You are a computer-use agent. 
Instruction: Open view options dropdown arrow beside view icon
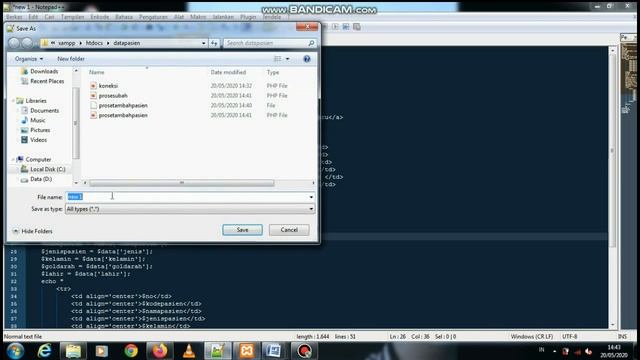coord(288,59)
